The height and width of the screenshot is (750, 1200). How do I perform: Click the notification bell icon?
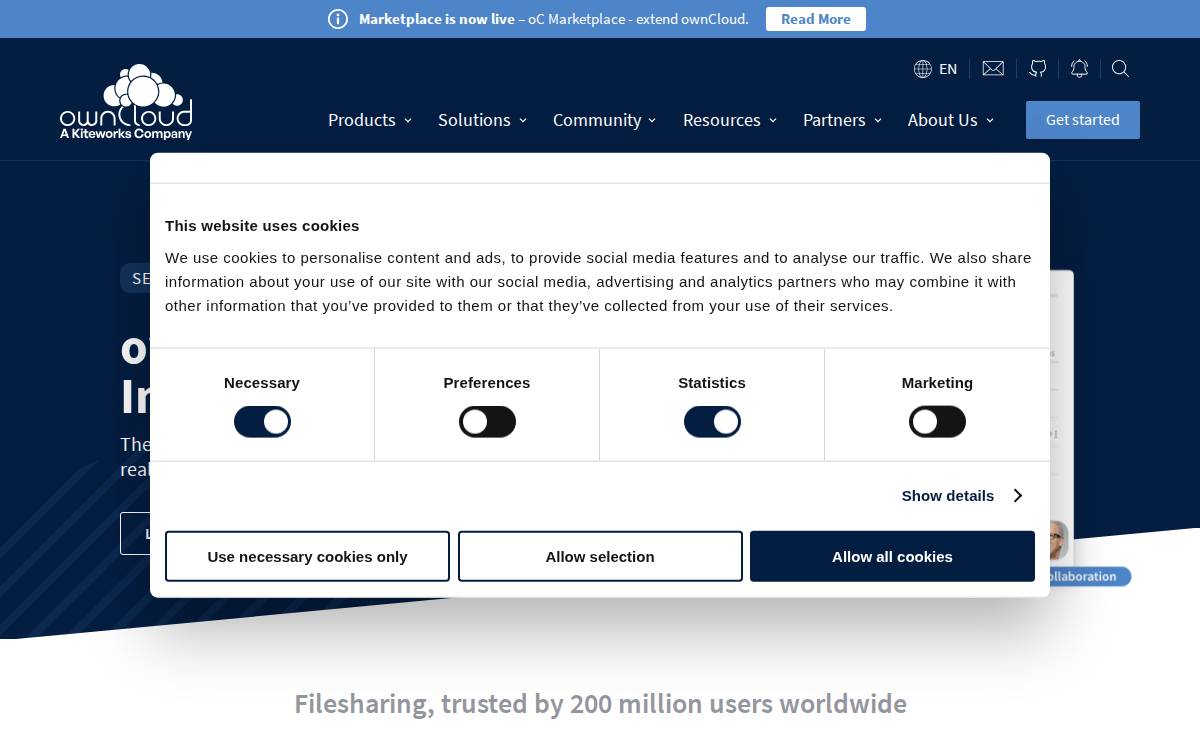[x=1079, y=69]
